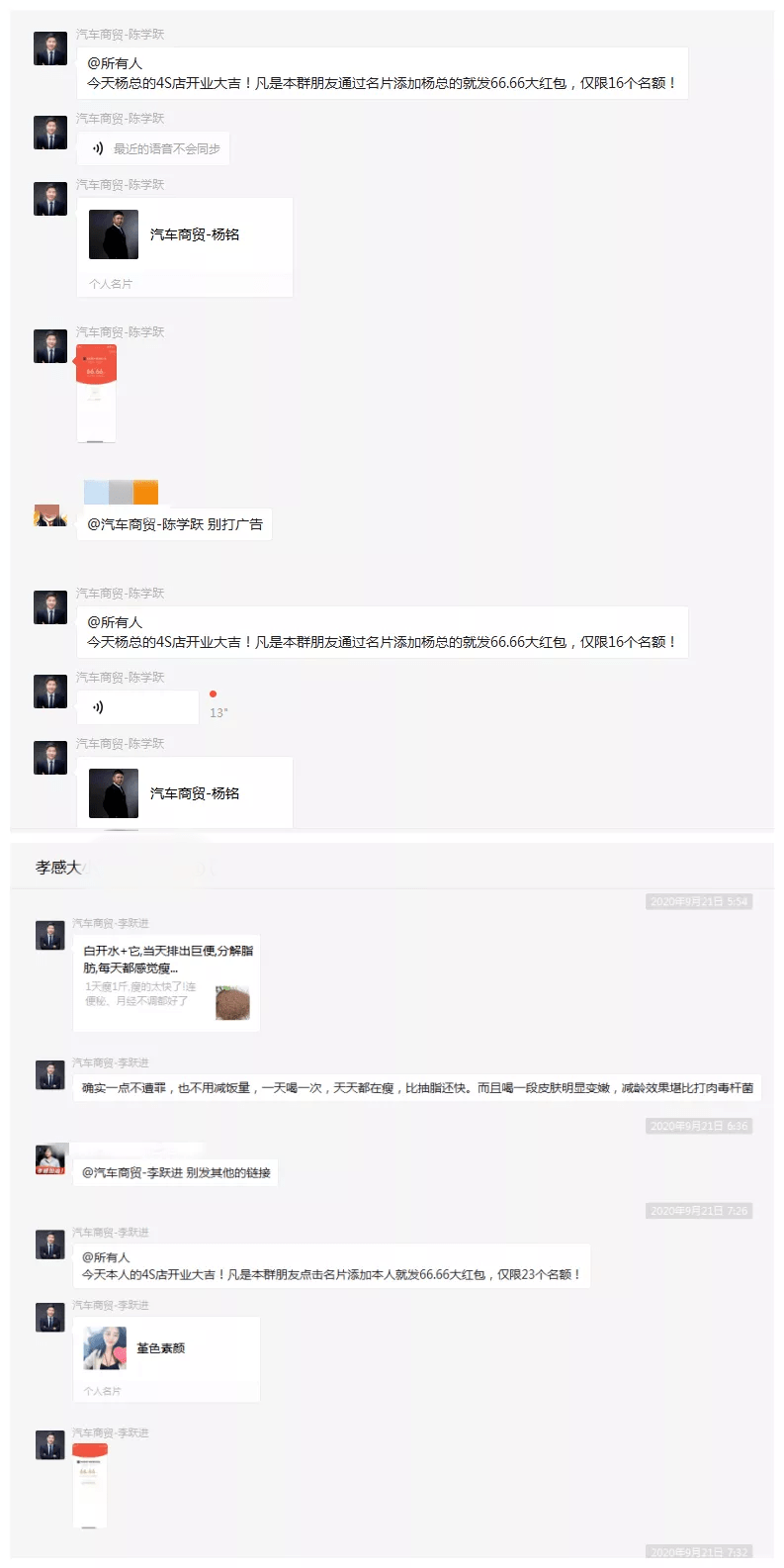Open the 白开水+它 weight-loss link card
784x1568 pixels.
[166, 983]
